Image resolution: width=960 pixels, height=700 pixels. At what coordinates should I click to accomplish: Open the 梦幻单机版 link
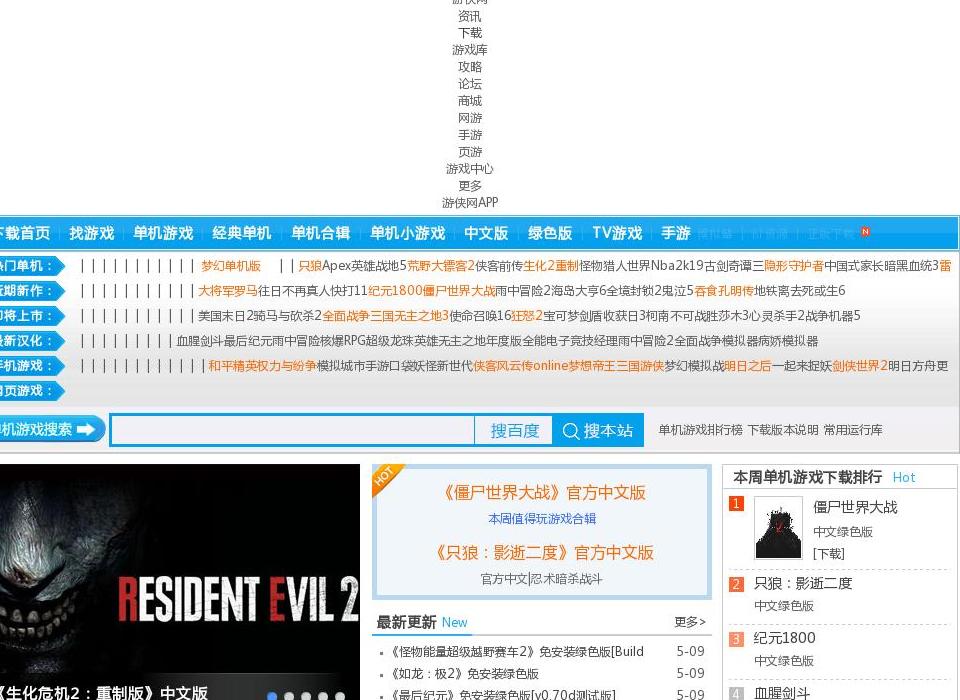[231, 266]
